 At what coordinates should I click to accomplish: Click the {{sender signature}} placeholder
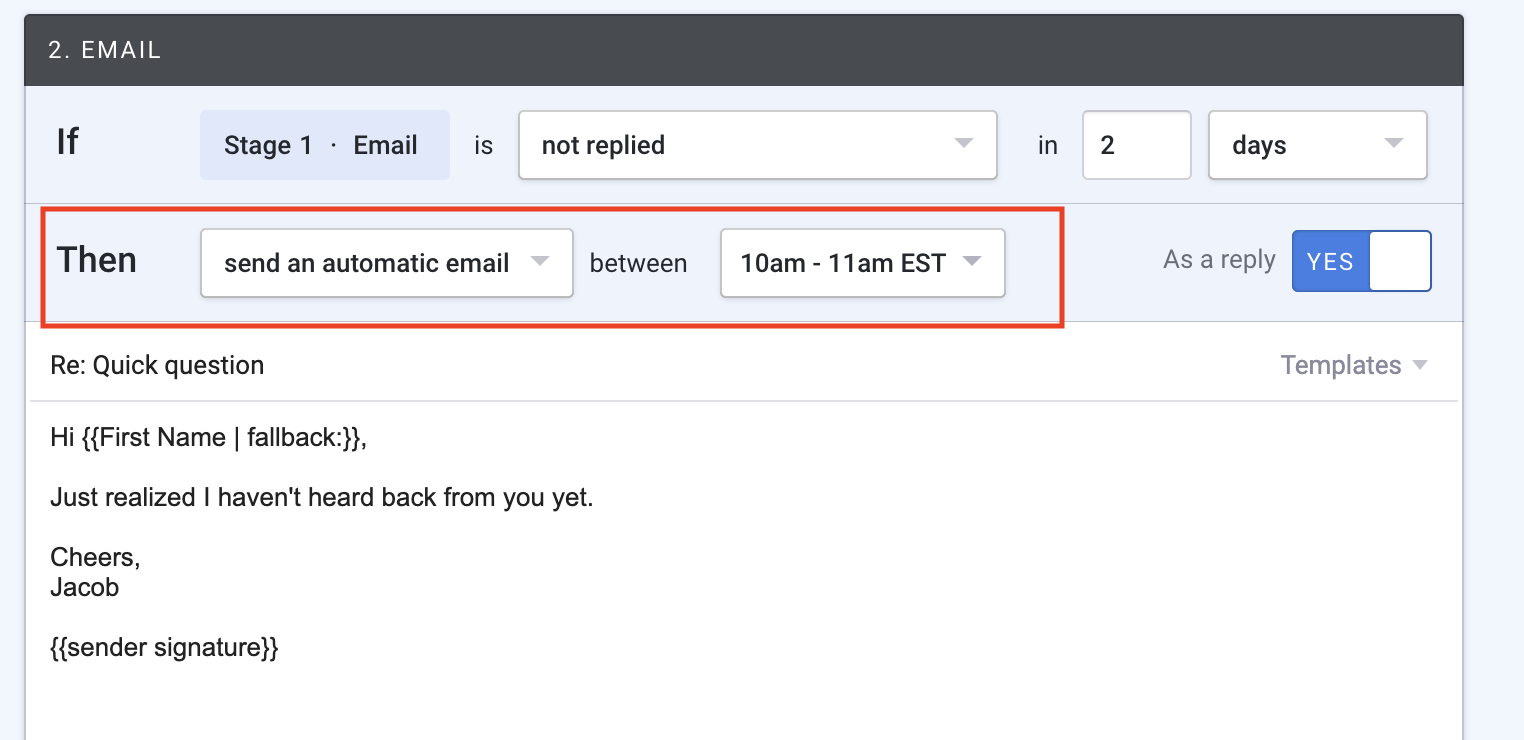coord(164,648)
